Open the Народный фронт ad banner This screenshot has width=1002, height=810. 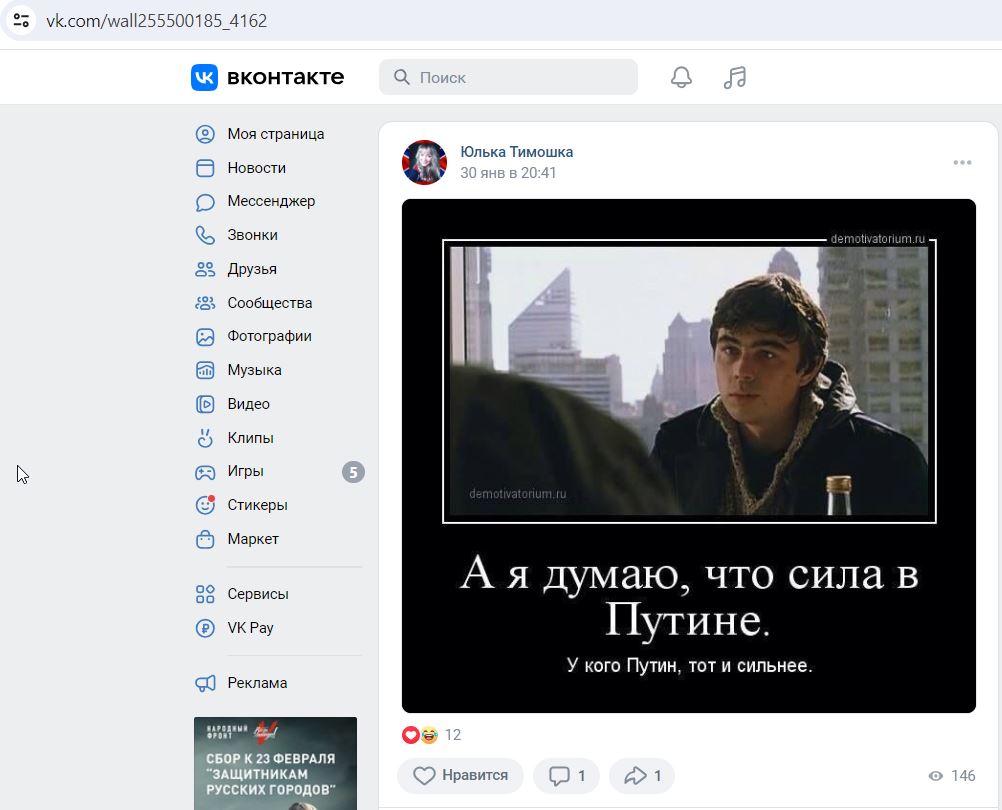tap(275, 763)
